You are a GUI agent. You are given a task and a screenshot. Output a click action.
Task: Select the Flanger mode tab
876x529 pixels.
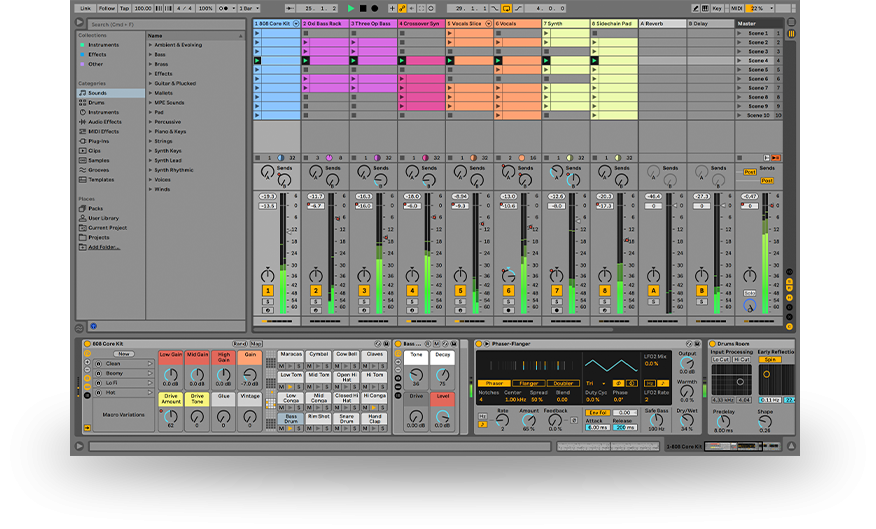pos(529,383)
